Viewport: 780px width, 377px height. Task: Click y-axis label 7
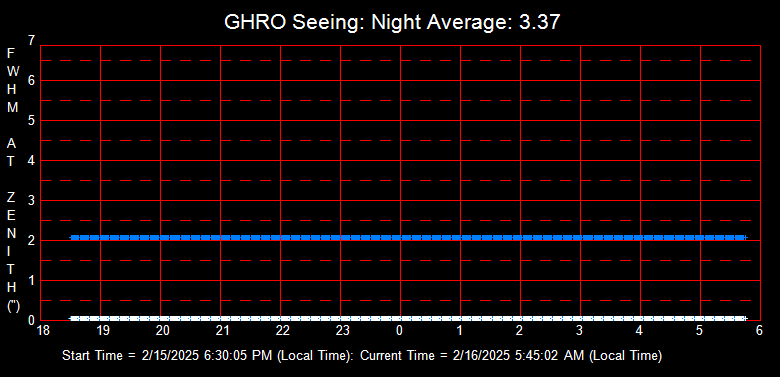(32, 40)
